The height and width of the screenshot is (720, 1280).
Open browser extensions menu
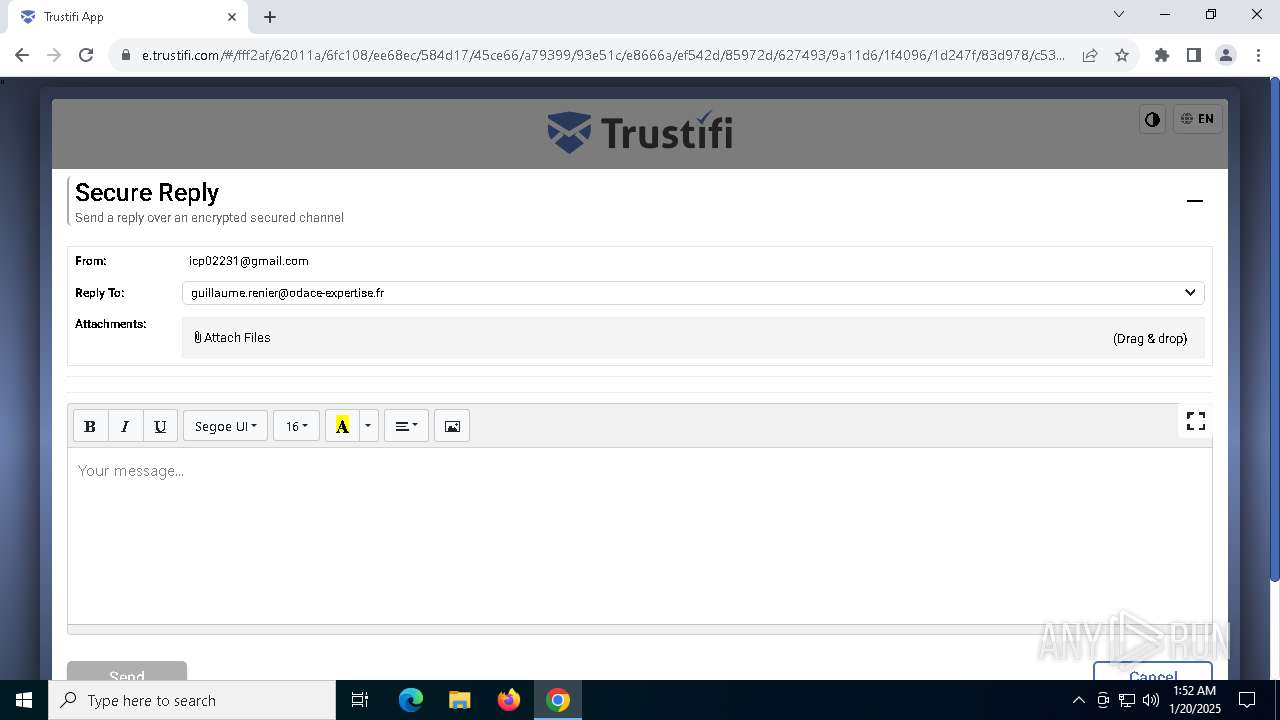[1162, 55]
